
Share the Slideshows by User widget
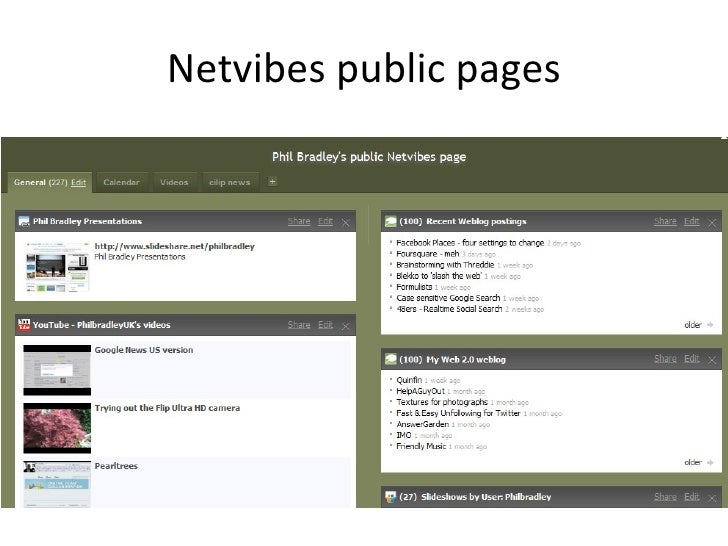[665, 497]
